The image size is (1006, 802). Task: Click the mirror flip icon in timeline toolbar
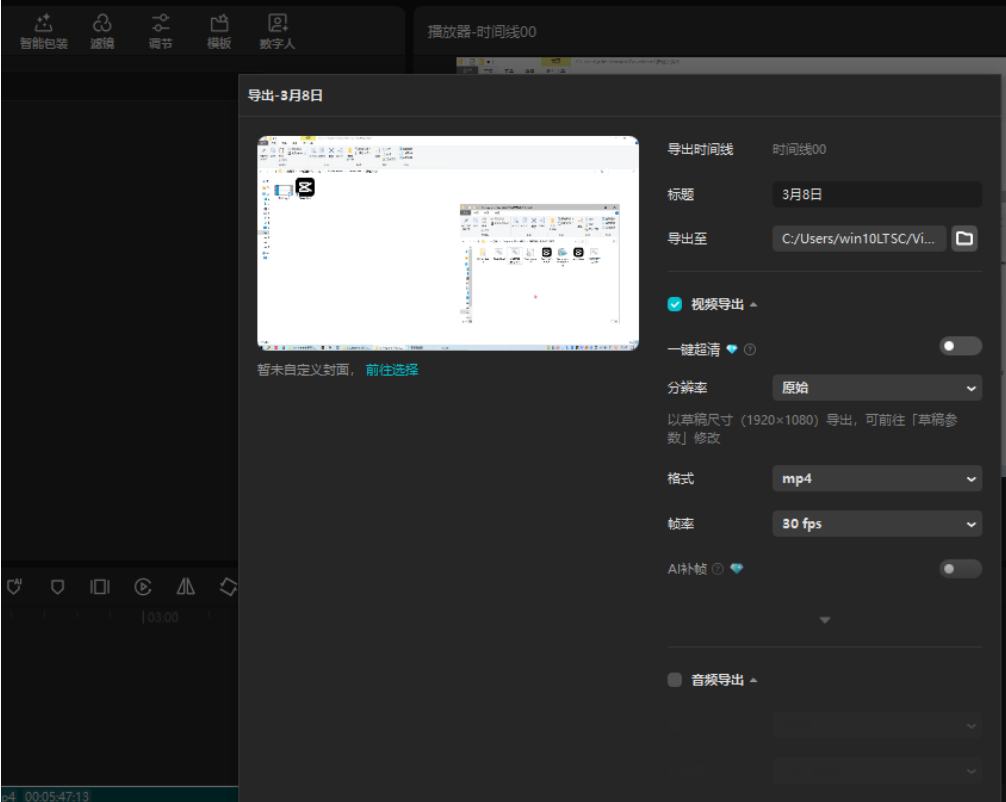[185, 587]
